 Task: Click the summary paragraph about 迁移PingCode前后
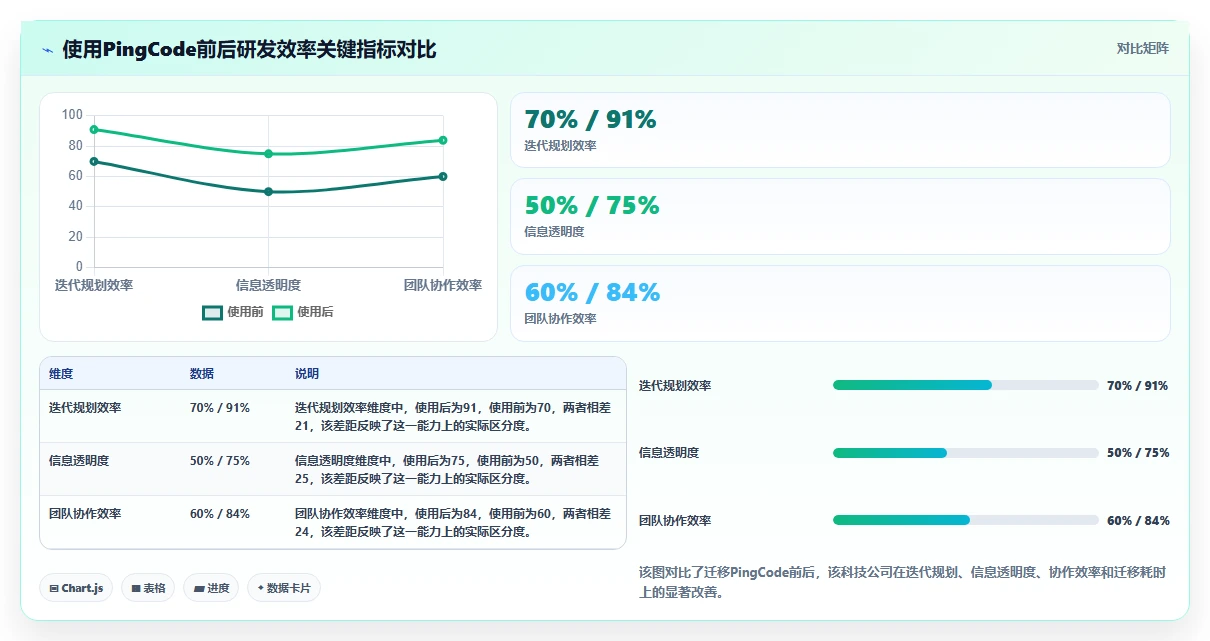(x=902, y=582)
